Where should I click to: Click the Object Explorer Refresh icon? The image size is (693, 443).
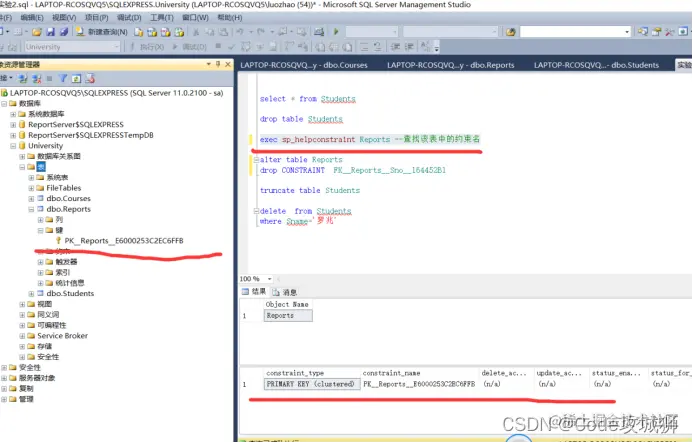pyautogui.click(x=76, y=79)
